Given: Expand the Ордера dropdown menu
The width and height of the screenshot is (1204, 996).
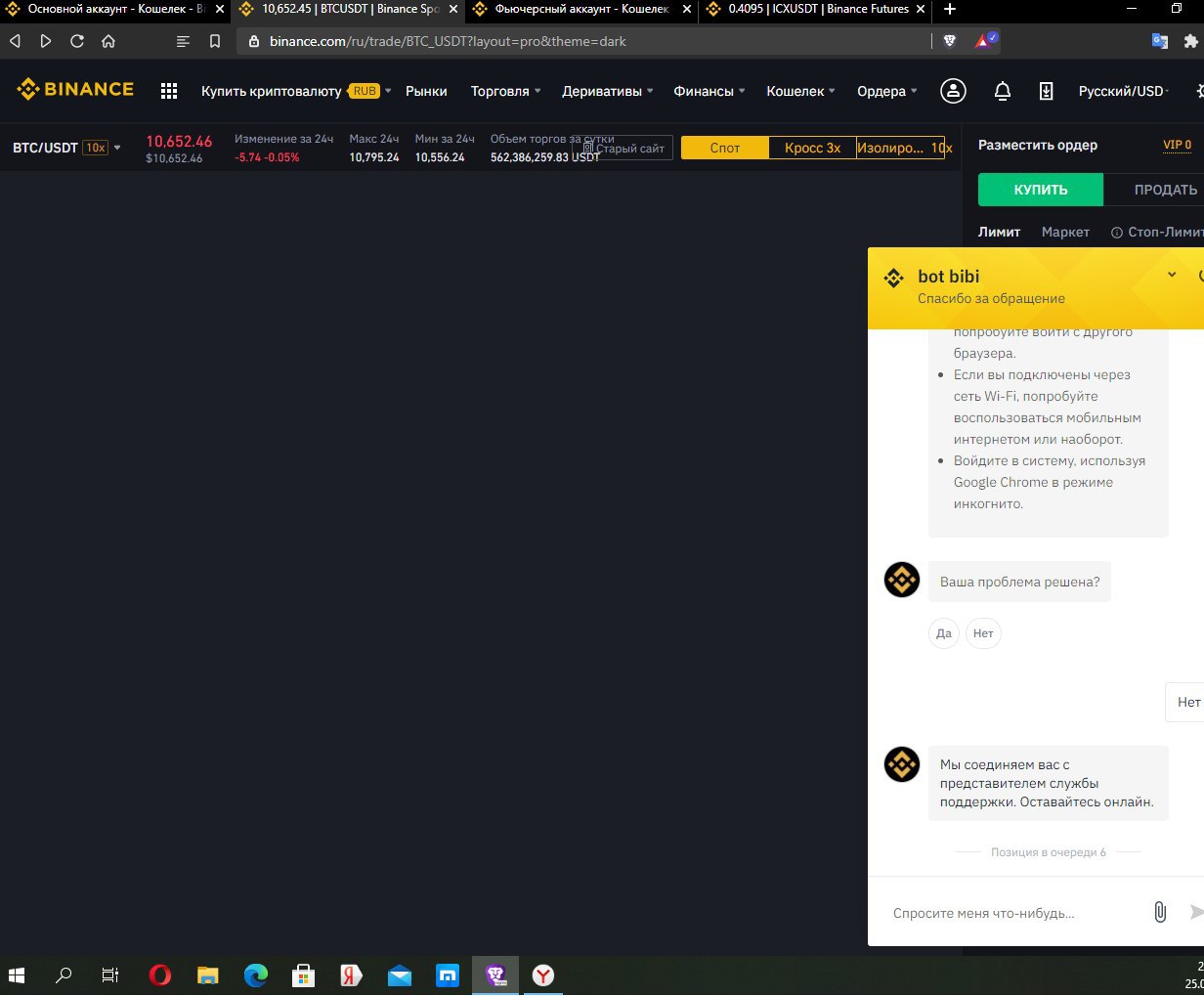Looking at the screenshot, I should pos(887,91).
